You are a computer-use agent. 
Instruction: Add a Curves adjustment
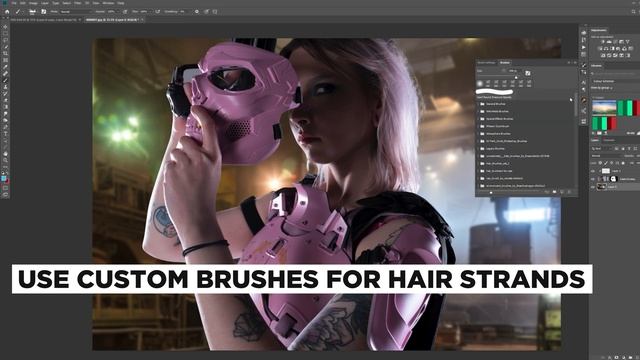point(615,42)
